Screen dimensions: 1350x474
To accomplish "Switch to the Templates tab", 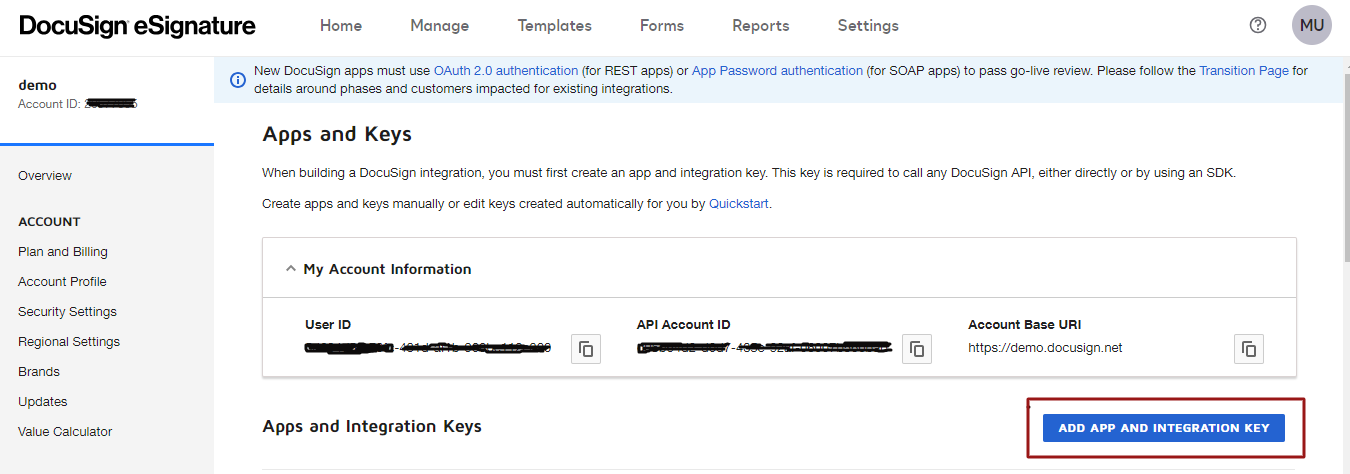I will point(555,26).
